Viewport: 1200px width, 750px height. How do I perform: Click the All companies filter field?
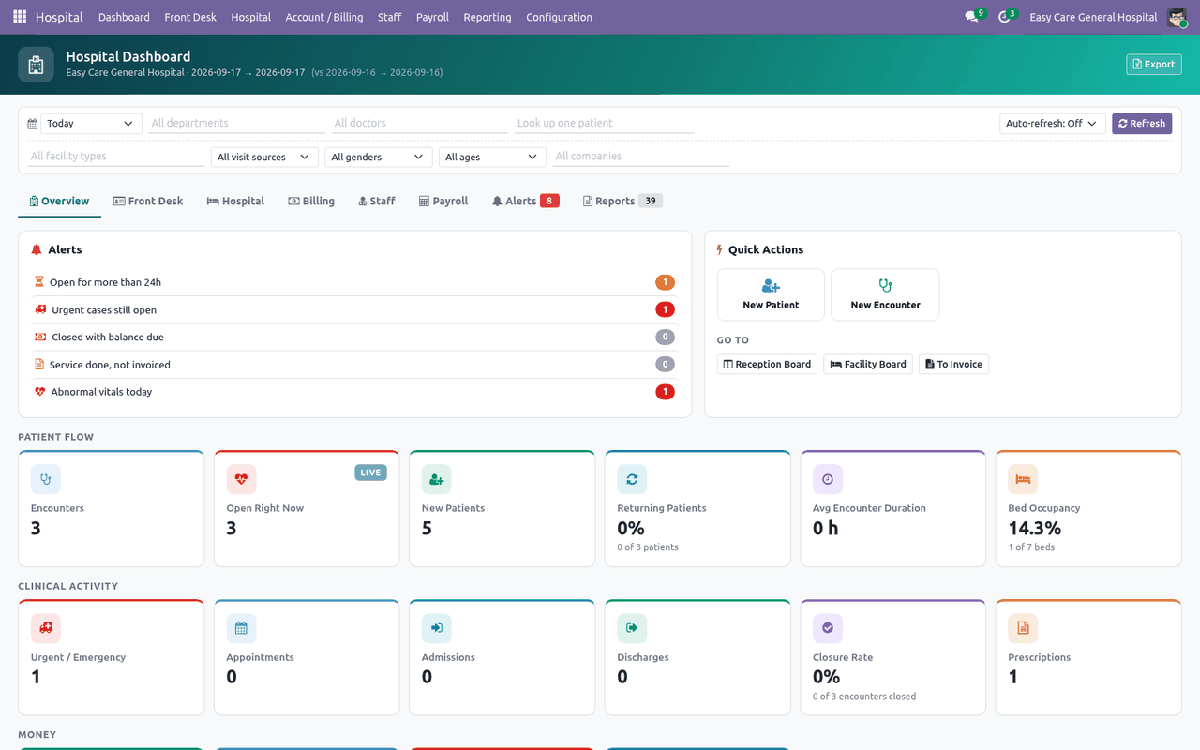point(641,157)
